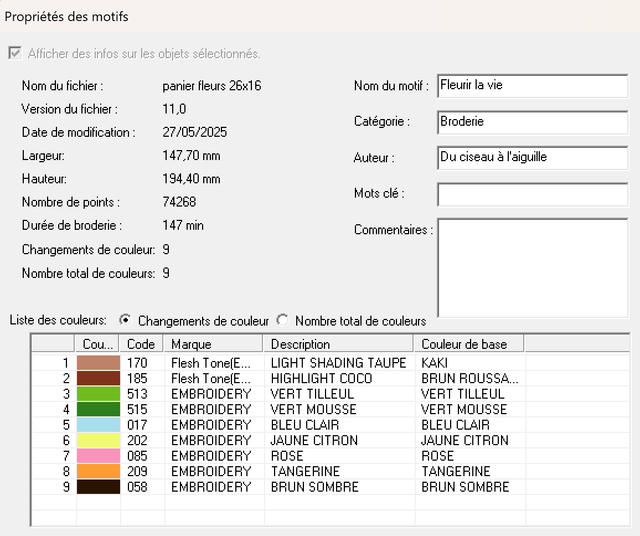Select 'Changements de couleur' radio button
Viewport: 640px width, 536px height.
(x=125, y=321)
